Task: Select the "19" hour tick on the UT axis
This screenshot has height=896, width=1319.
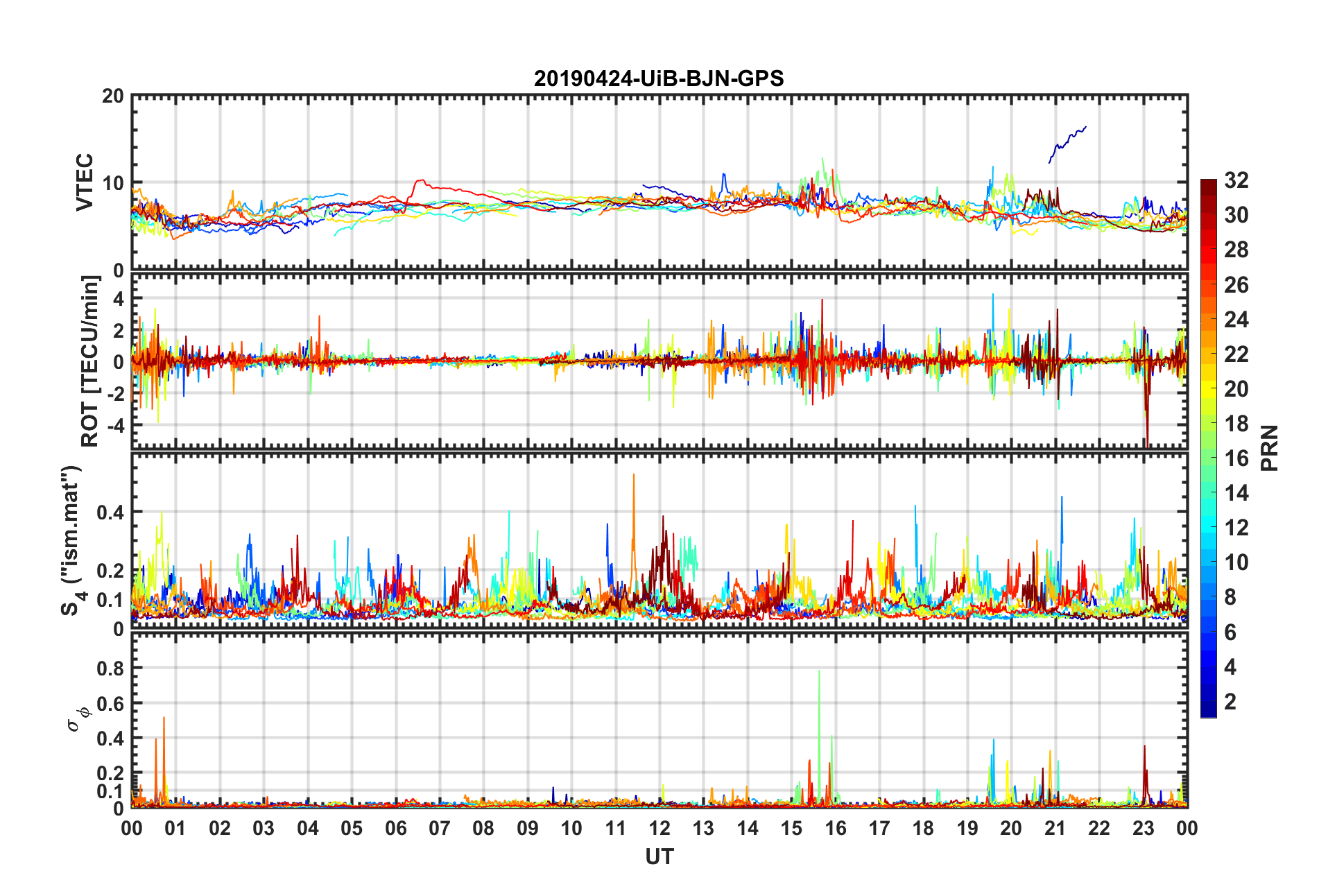Action: (x=967, y=828)
